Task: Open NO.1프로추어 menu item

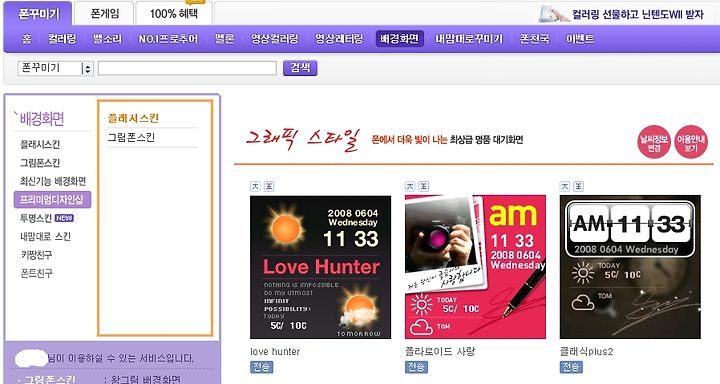Action: (168, 39)
